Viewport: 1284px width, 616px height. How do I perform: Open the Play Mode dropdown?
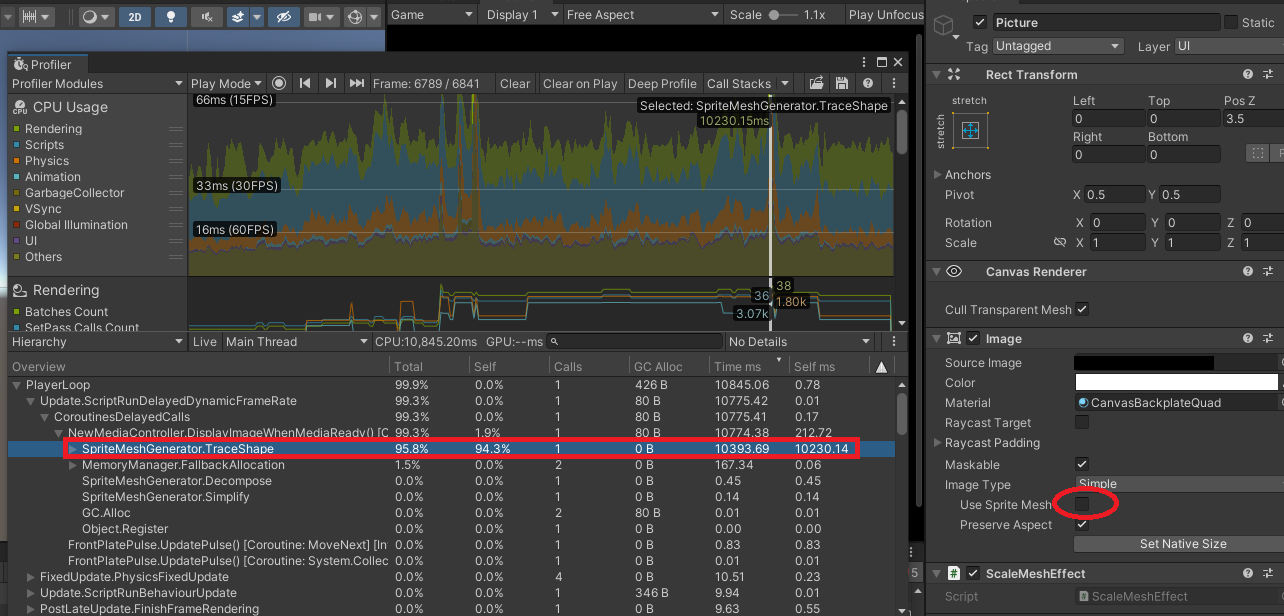226,84
